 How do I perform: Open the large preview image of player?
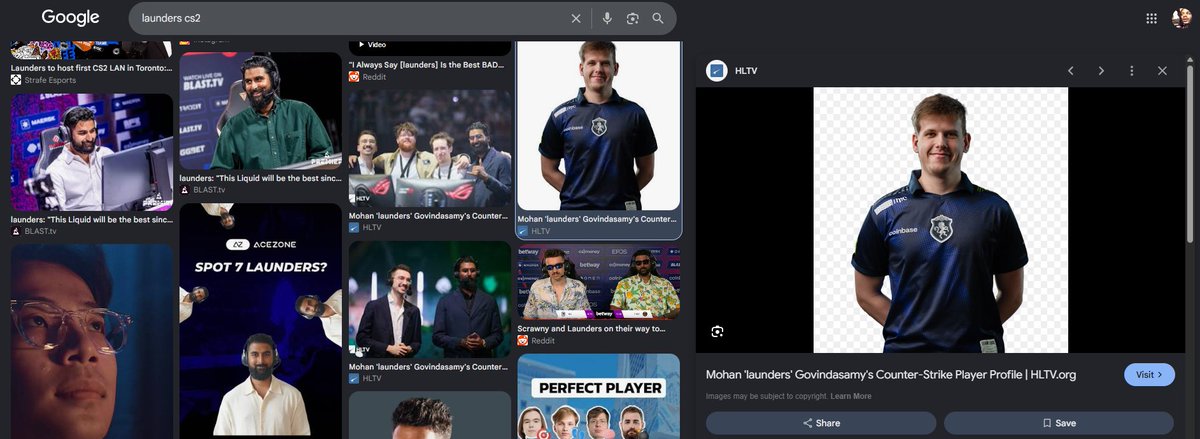pos(940,220)
